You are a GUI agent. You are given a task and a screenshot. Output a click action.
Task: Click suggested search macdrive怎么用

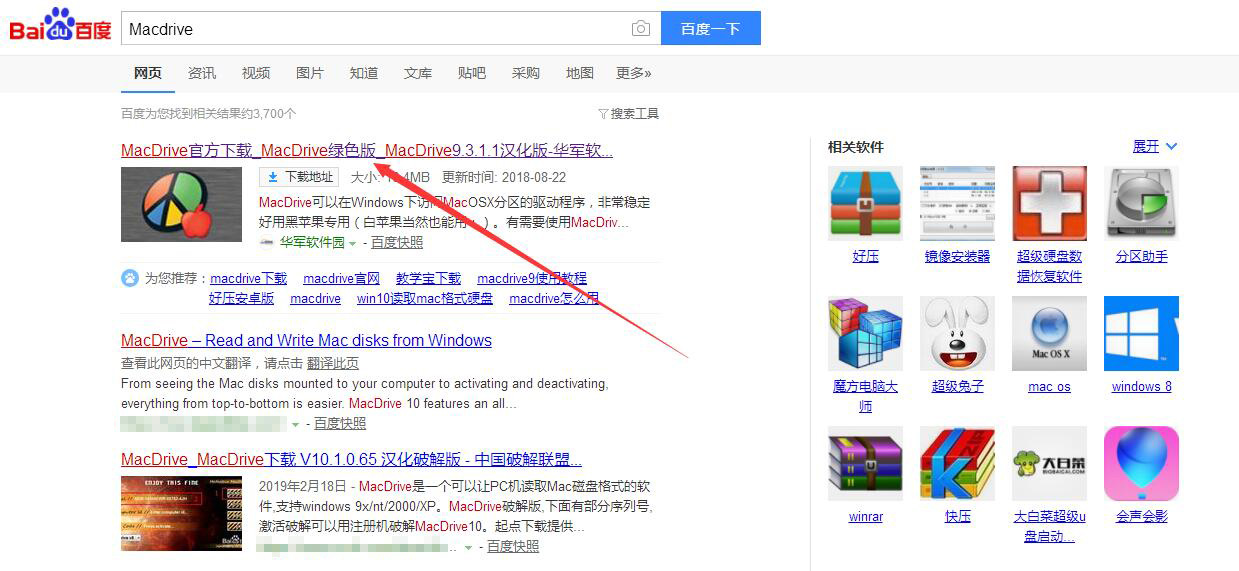coord(554,298)
